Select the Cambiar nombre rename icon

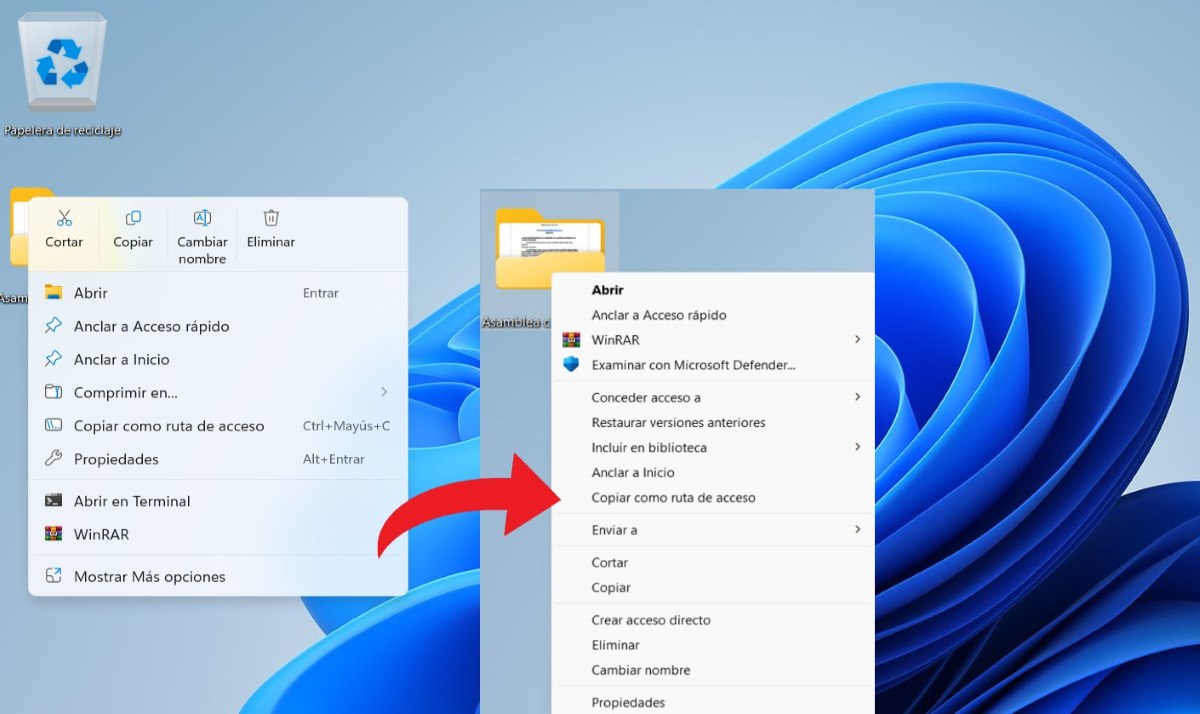(x=201, y=217)
